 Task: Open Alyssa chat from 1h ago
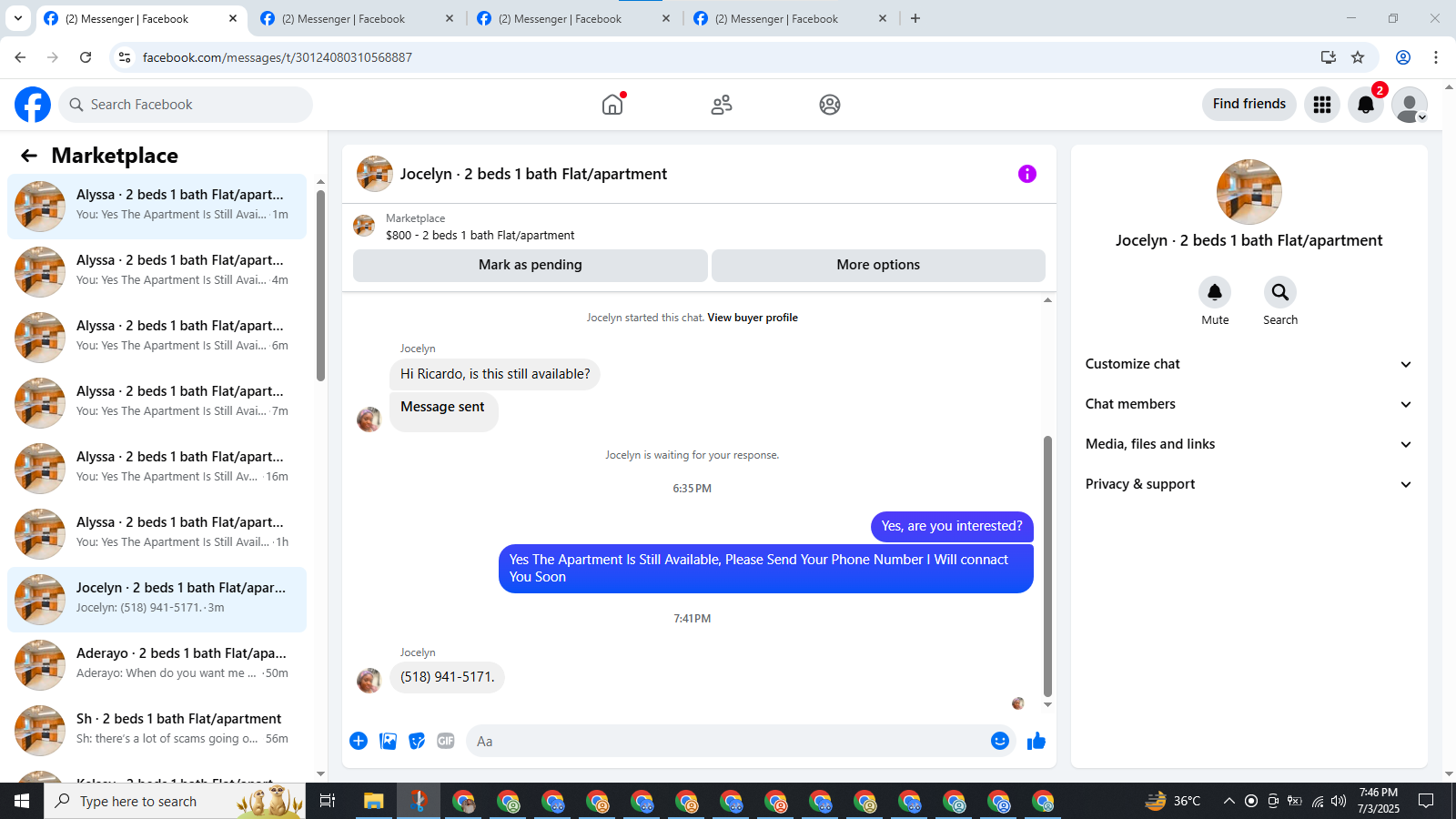pos(157,533)
